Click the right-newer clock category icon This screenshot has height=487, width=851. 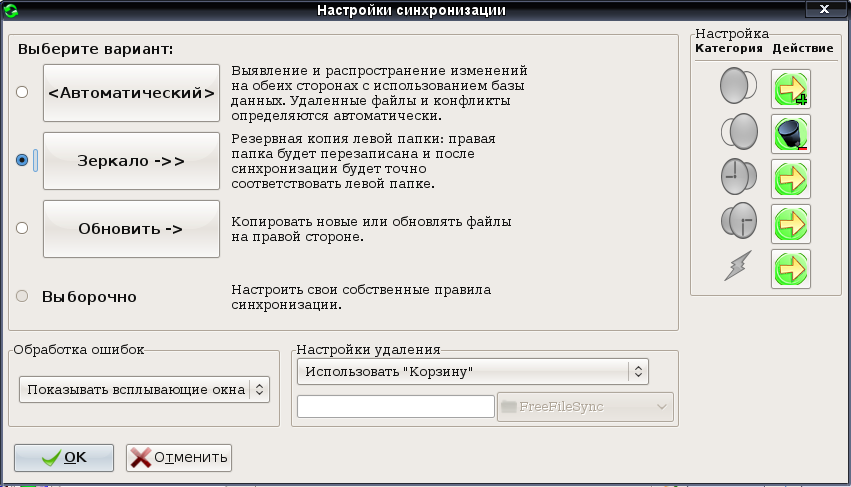(x=739, y=221)
